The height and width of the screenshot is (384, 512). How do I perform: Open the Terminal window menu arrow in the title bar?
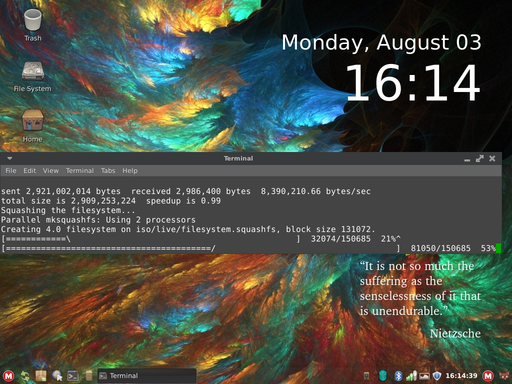click(9, 158)
